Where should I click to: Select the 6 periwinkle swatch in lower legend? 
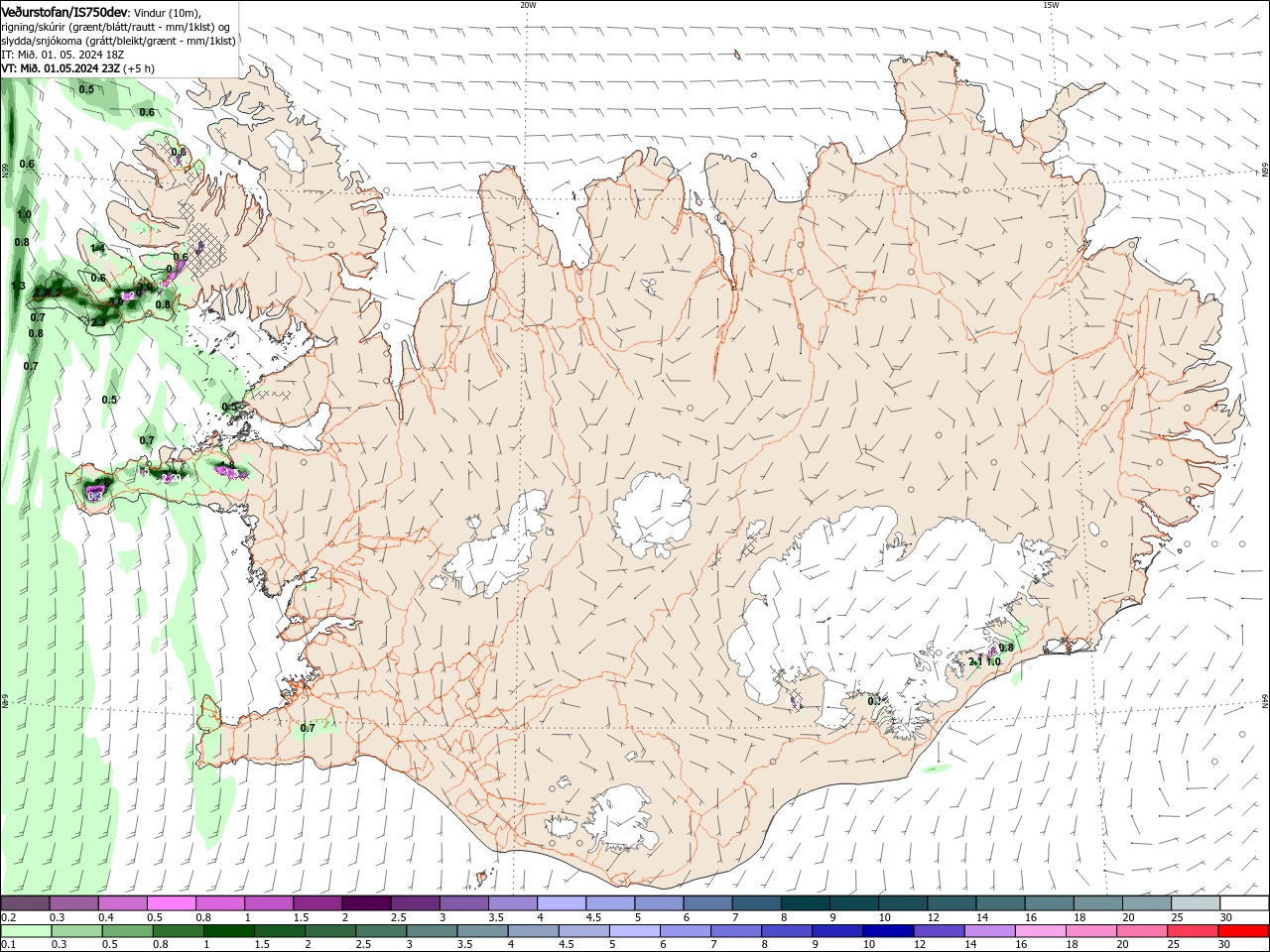(685, 931)
